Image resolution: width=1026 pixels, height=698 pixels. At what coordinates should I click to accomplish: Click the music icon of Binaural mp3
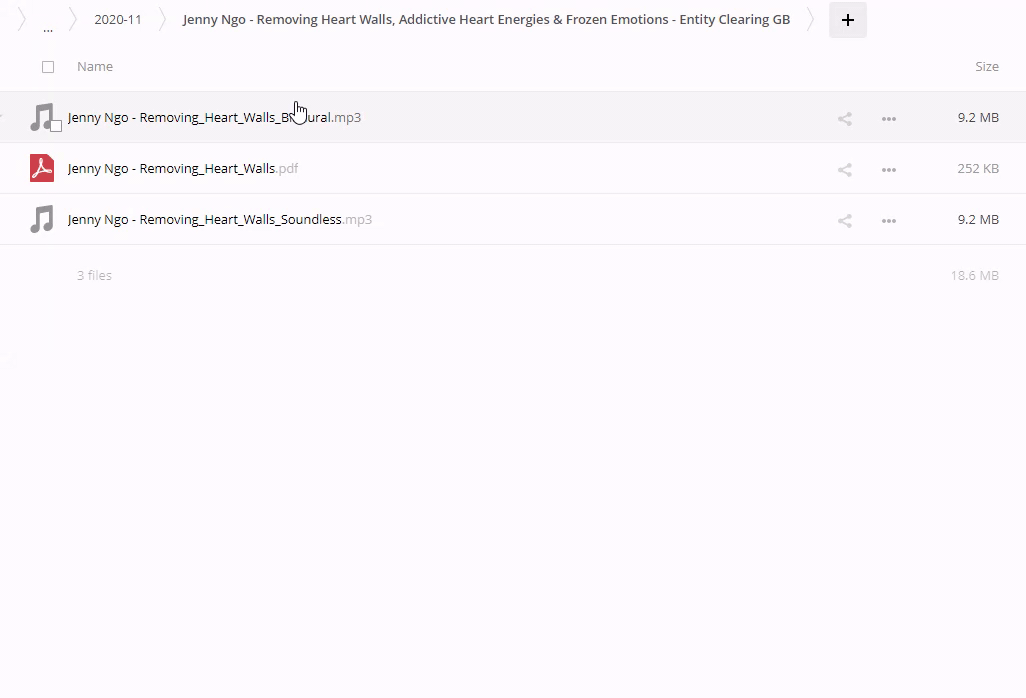[40, 115]
